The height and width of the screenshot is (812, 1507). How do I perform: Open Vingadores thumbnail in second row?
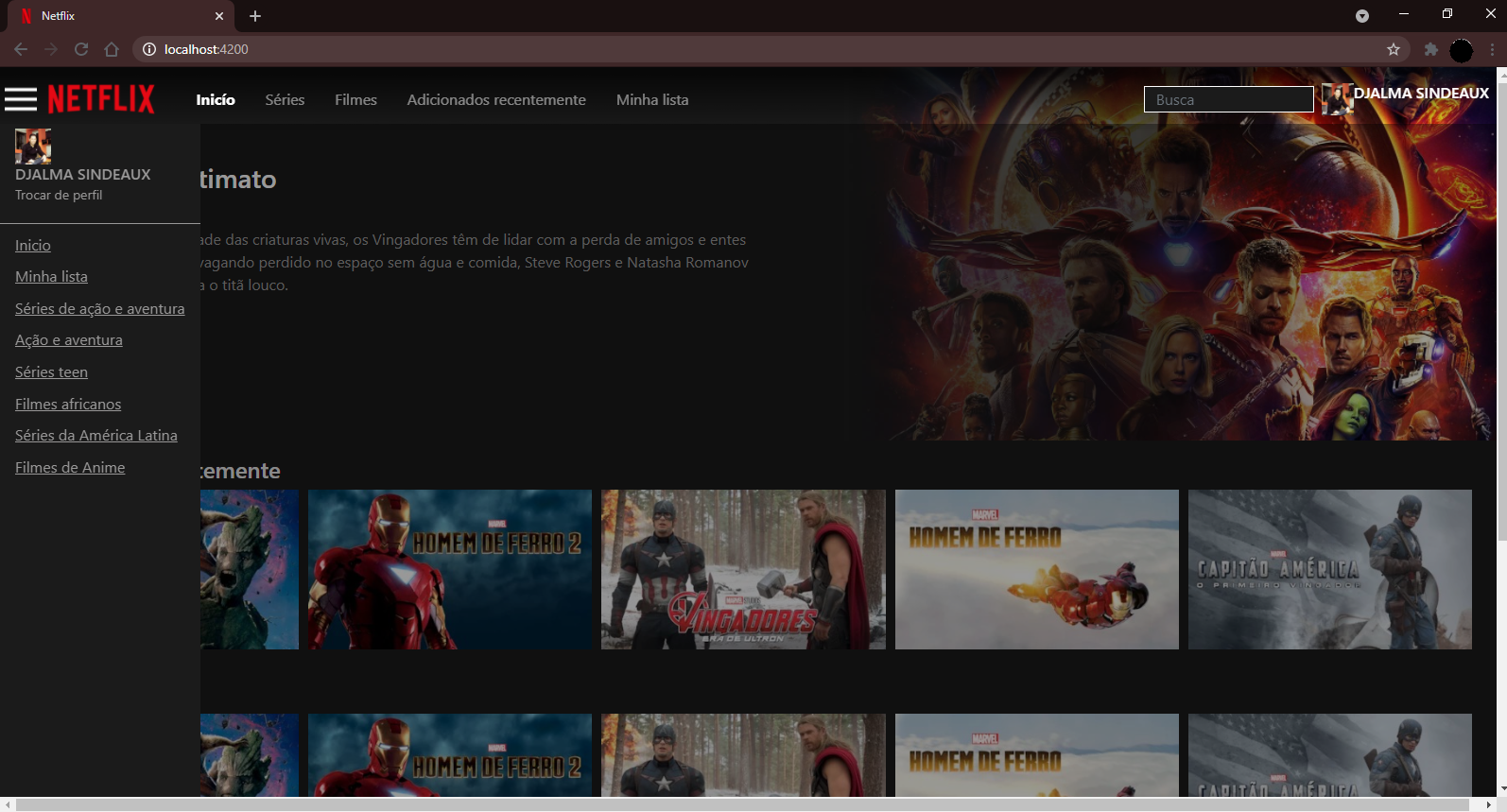click(x=743, y=755)
